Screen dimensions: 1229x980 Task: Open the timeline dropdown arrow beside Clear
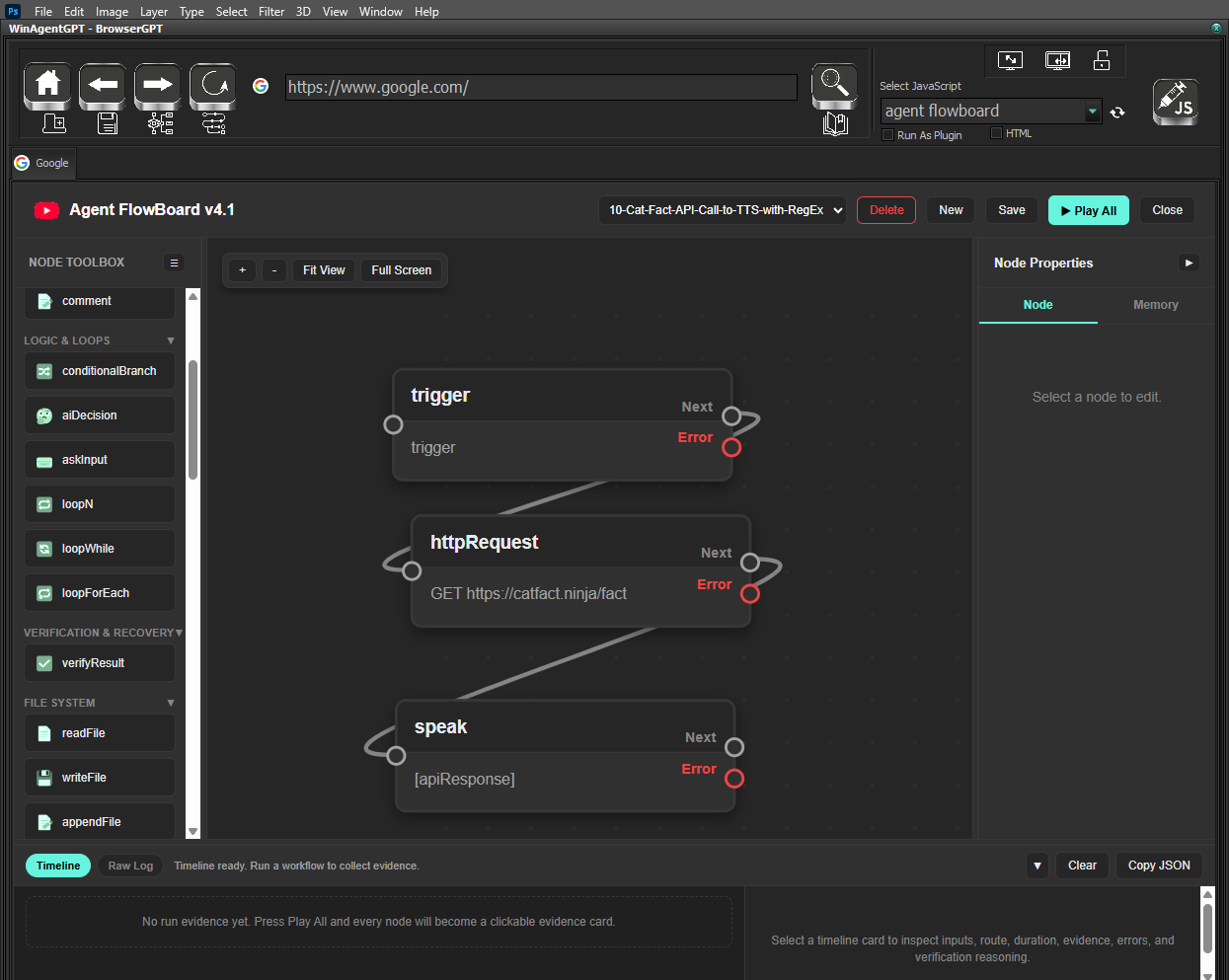1037,866
